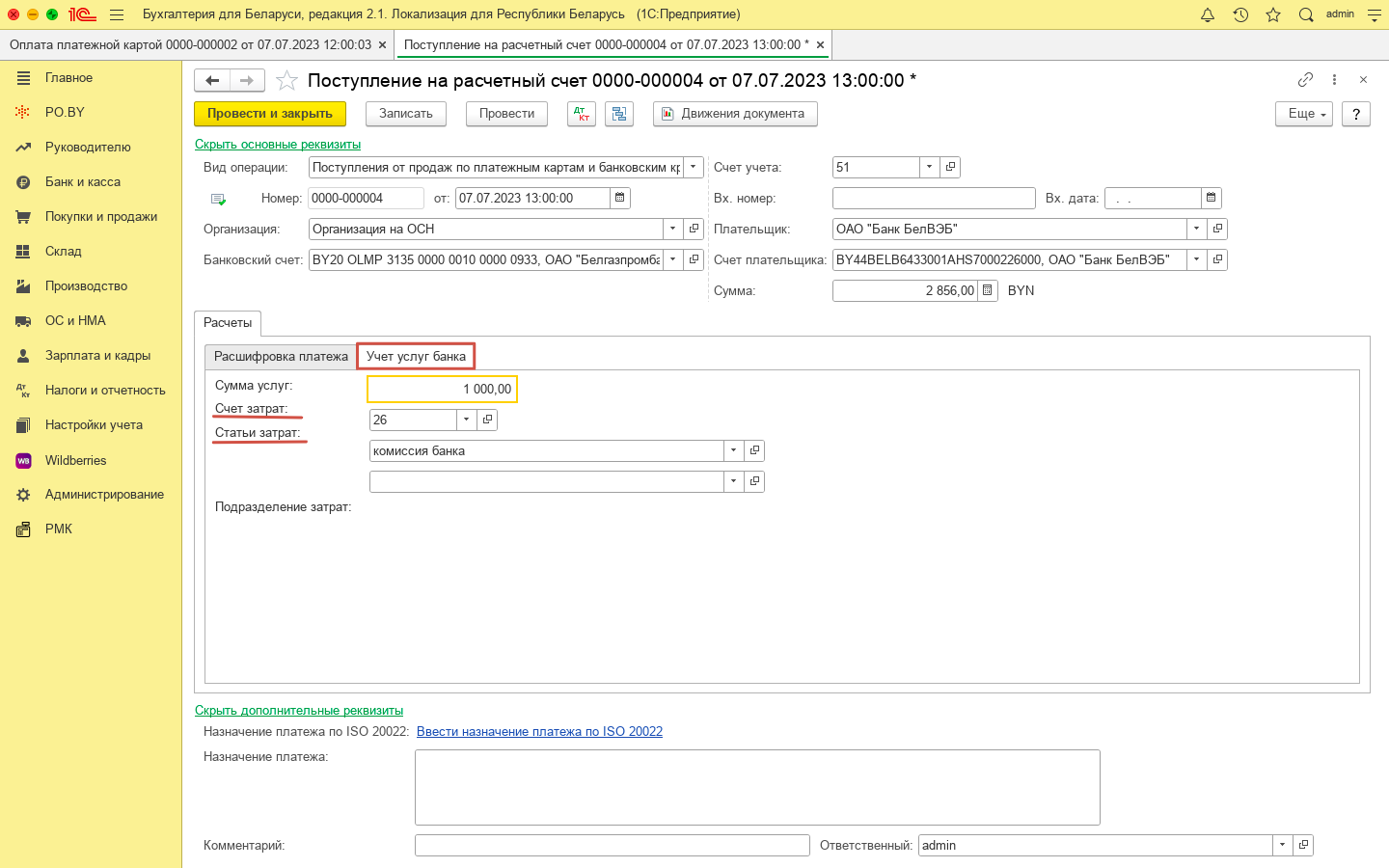
Task: Copy link to document icon
Action: pos(1305,80)
